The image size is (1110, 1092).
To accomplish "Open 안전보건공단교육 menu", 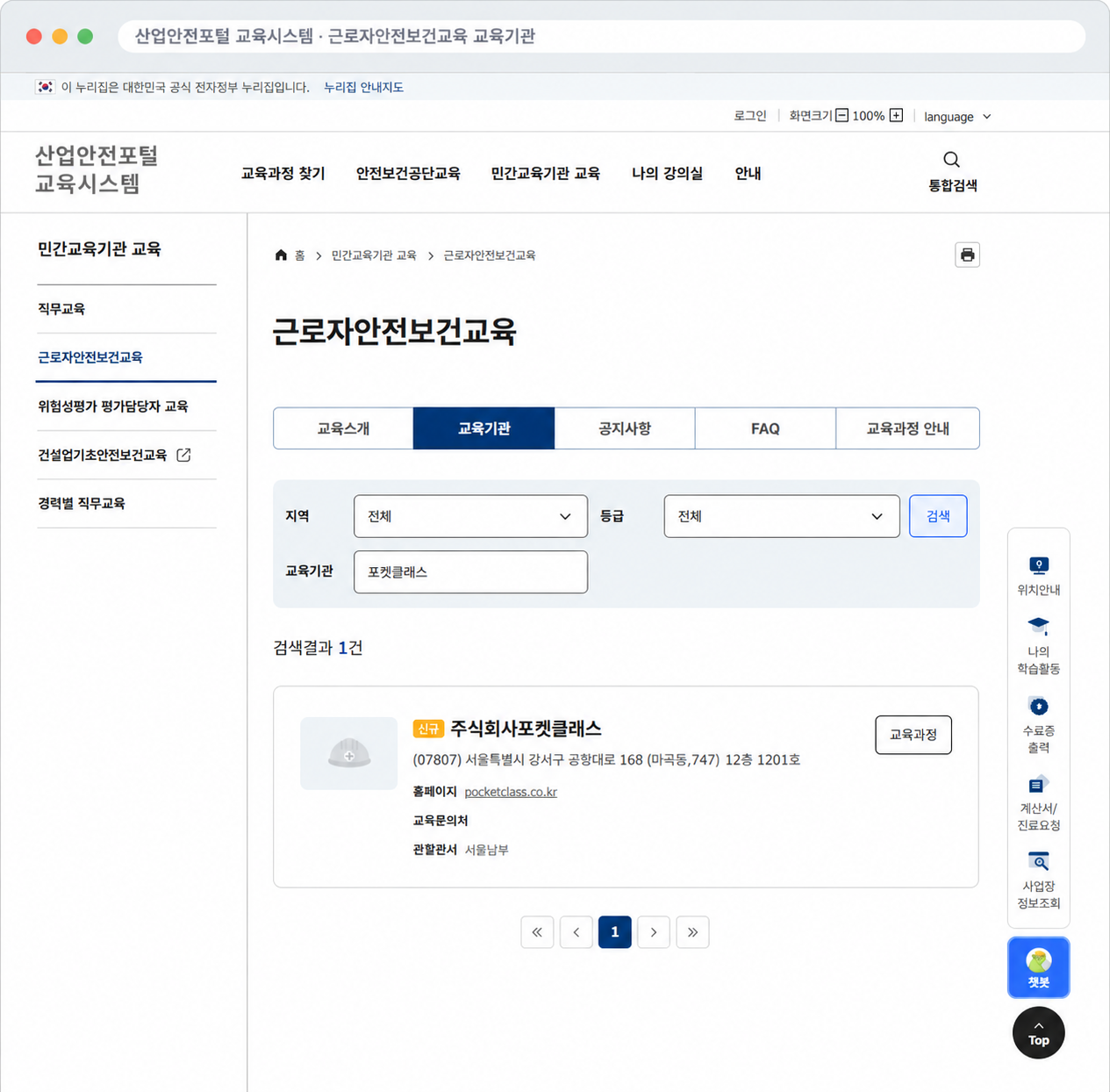I will (408, 173).
